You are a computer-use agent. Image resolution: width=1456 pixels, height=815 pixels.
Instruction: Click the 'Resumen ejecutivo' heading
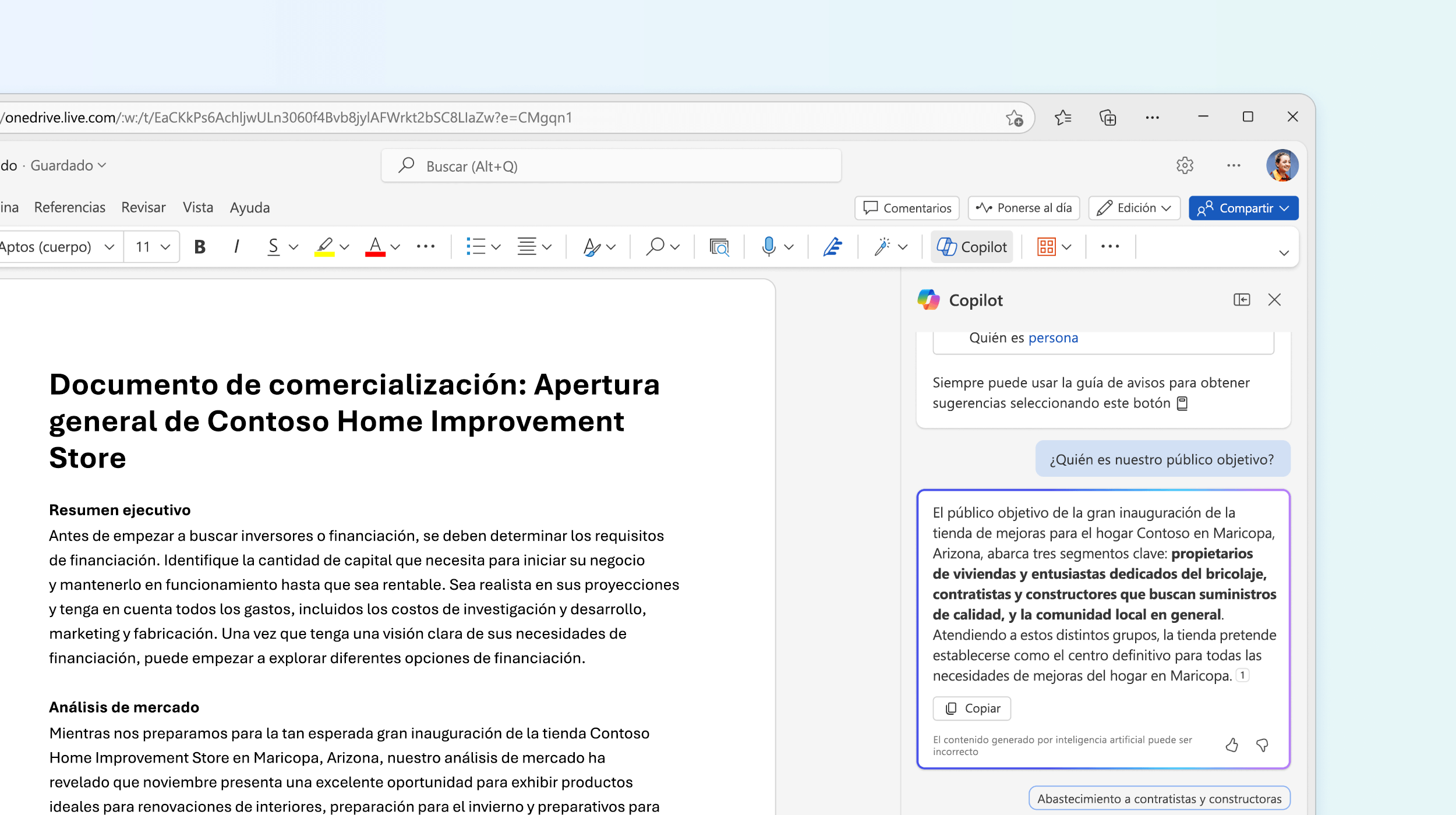pyautogui.click(x=120, y=510)
